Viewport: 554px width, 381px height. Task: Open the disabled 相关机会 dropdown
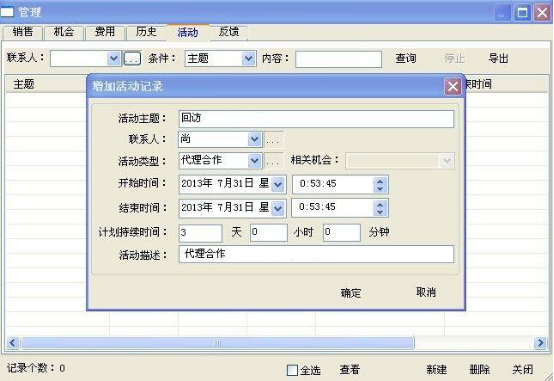coord(400,161)
